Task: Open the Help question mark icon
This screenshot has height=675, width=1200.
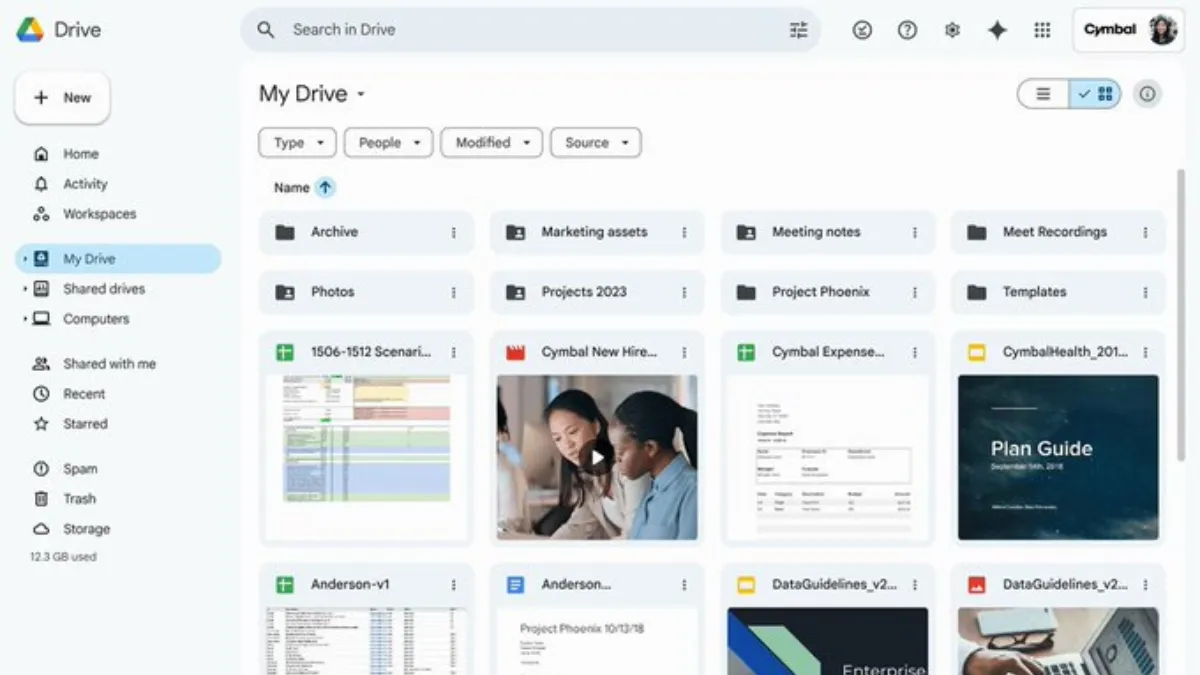Action: (x=907, y=30)
